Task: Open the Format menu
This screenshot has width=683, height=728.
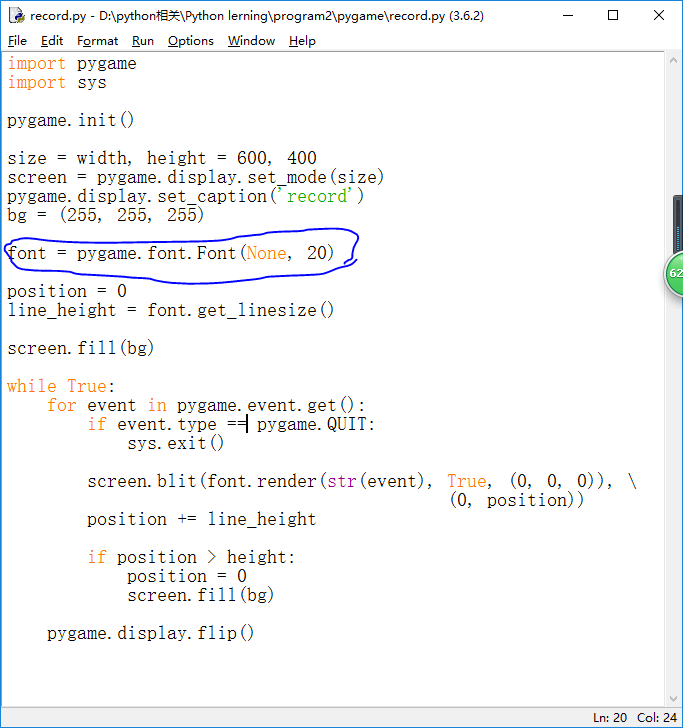Action: coord(97,41)
